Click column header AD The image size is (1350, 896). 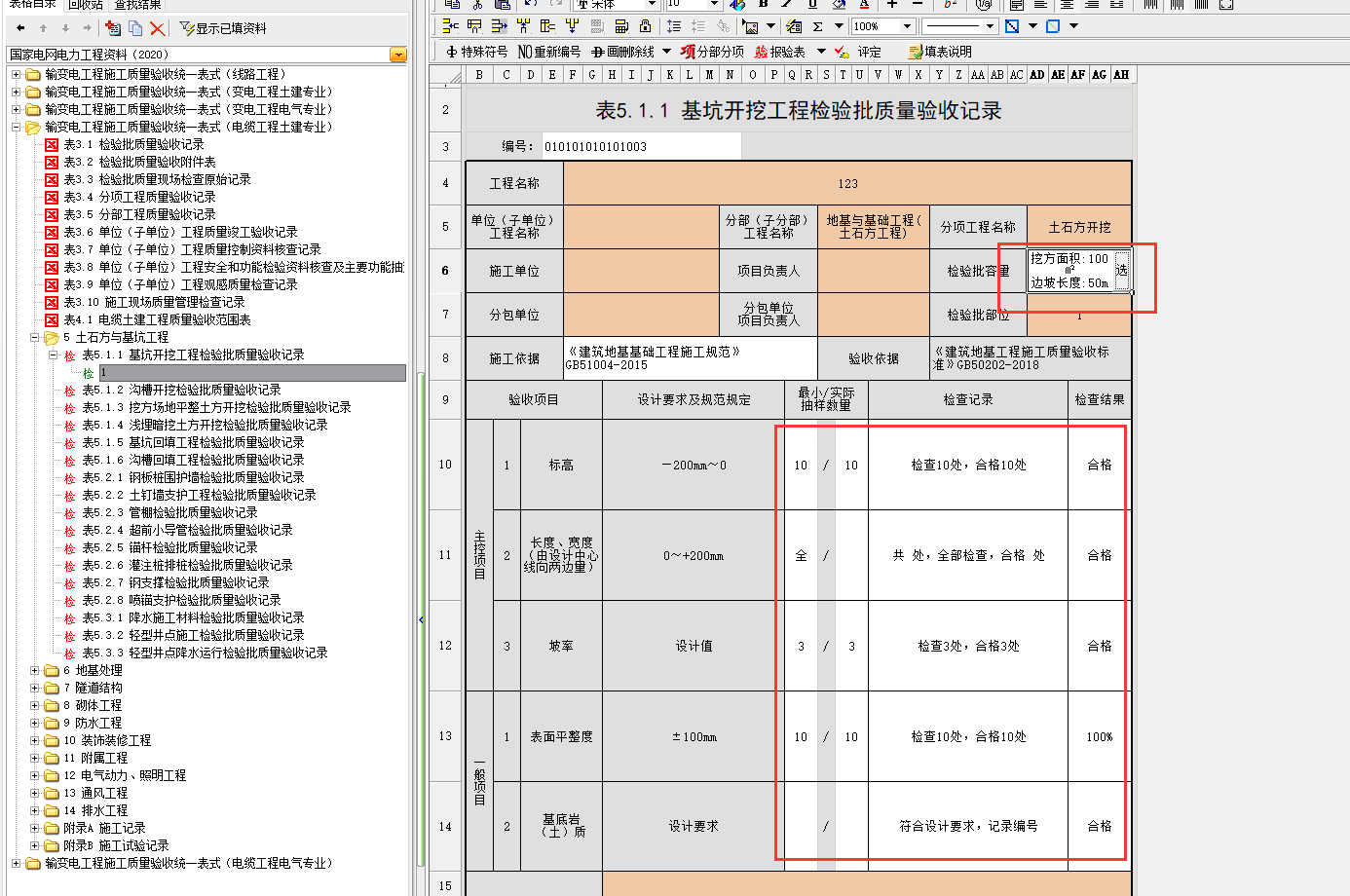(1036, 74)
